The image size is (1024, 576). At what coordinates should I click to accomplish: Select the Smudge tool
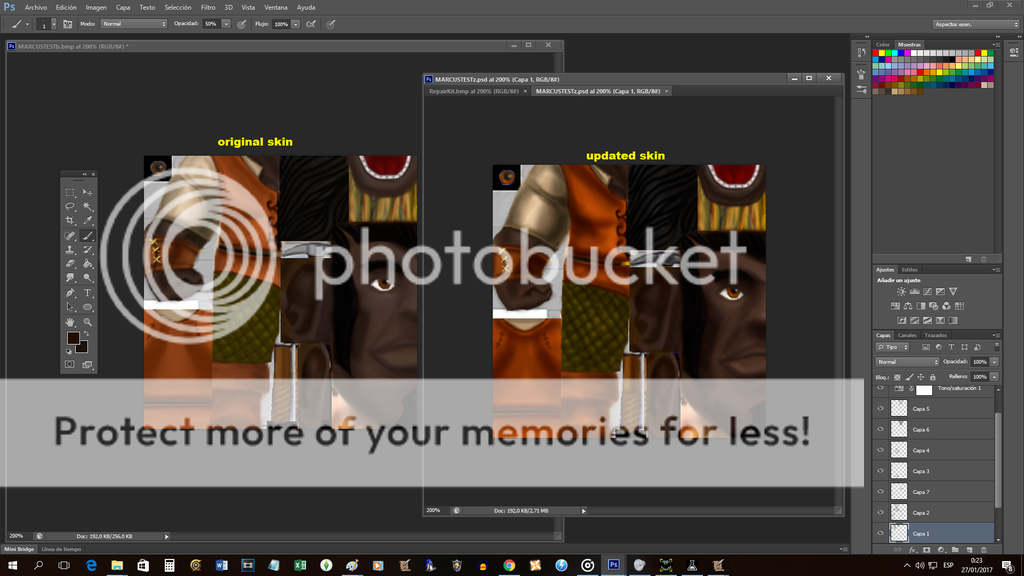(x=70, y=278)
